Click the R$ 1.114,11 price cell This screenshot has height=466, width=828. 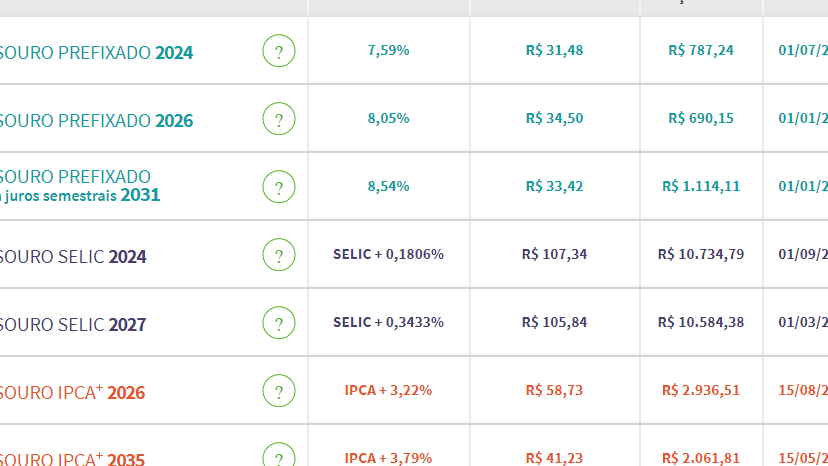pyautogui.click(x=701, y=186)
